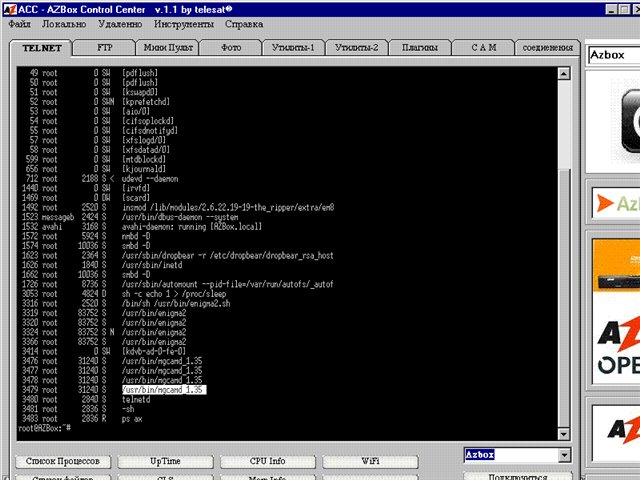
Task: Click the '/usr/bin/dbus-daemon --system' line
Action: pos(180,217)
